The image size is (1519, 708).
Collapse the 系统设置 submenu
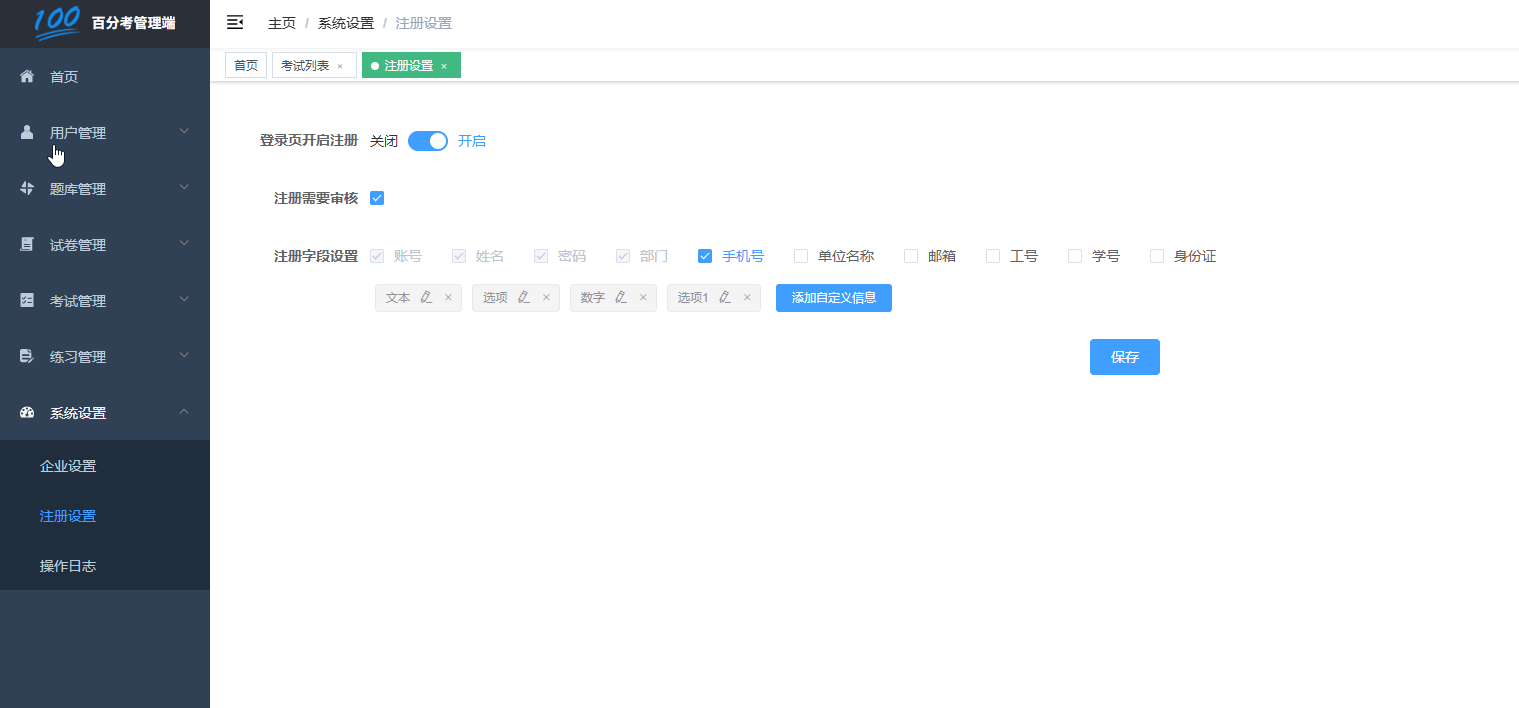click(x=183, y=411)
